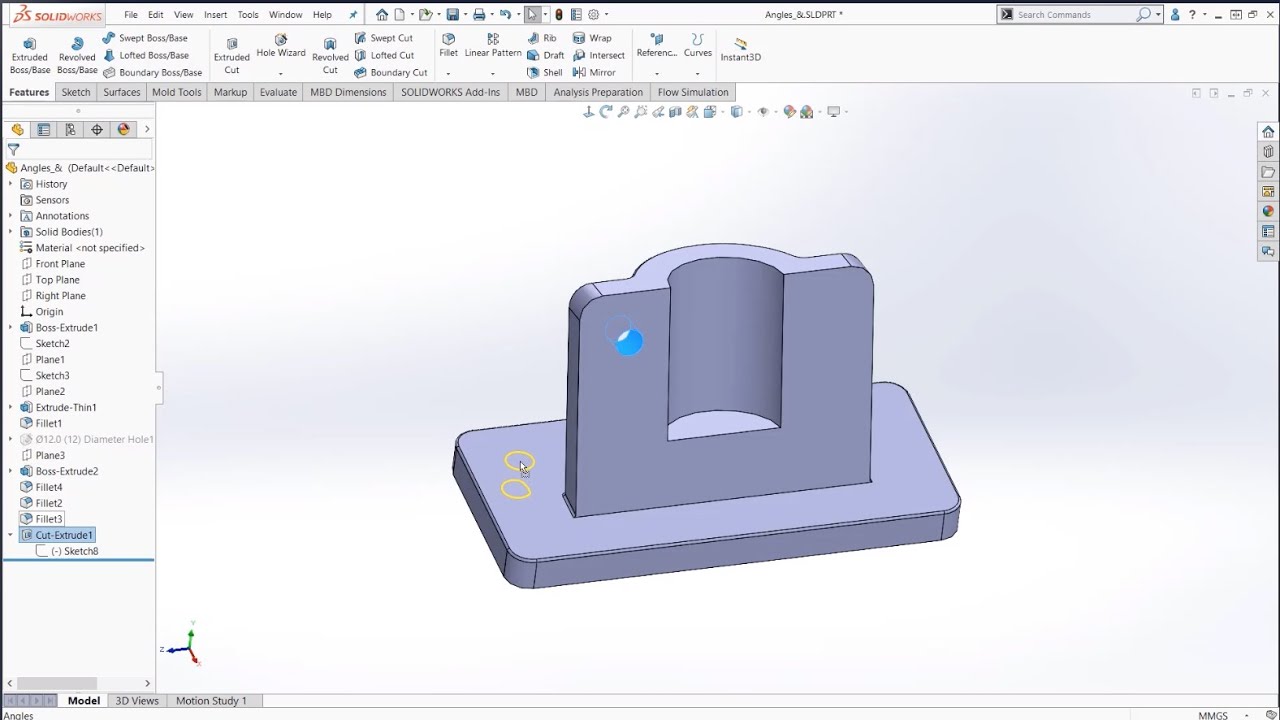Select the Shell tool

pyautogui.click(x=545, y=72)
